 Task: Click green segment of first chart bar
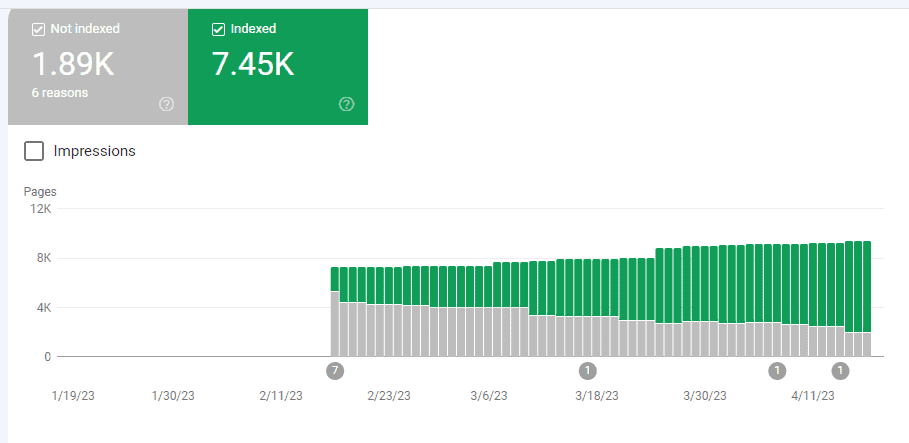[335, 278]
